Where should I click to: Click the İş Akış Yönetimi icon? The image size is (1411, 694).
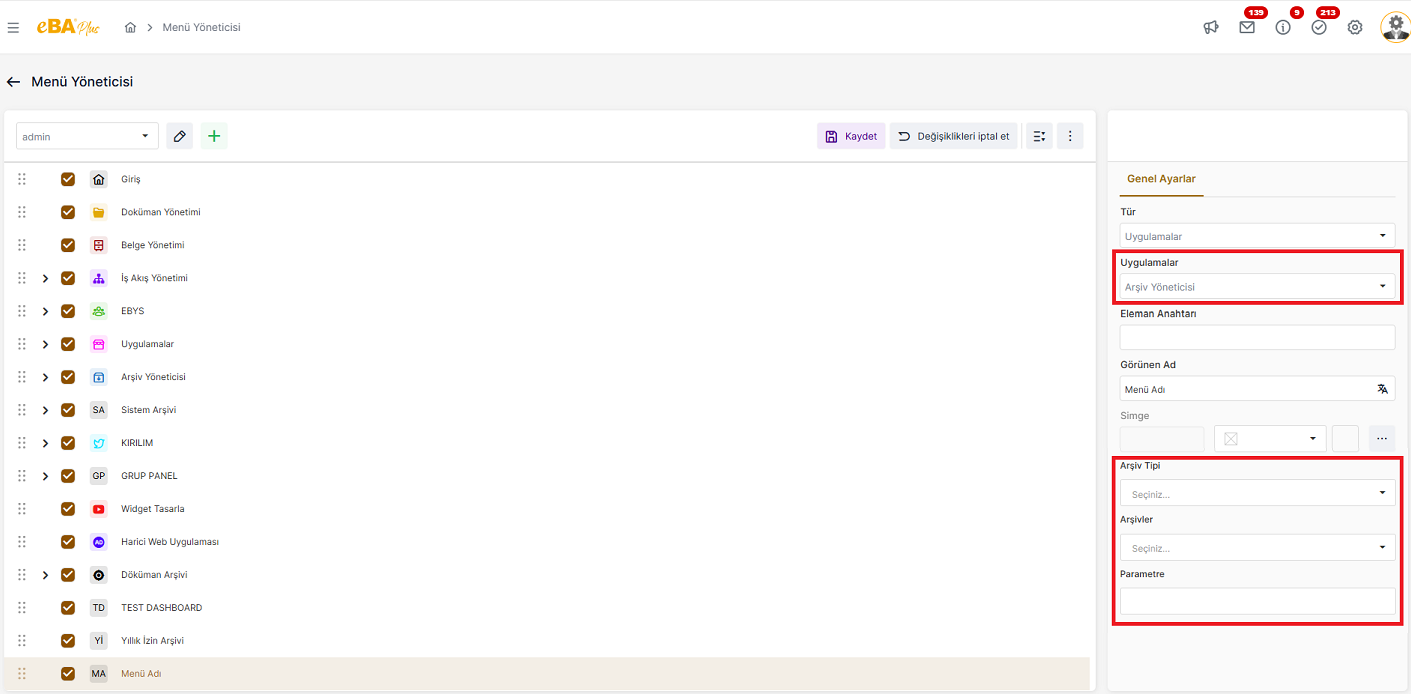(x=98, y=278)
